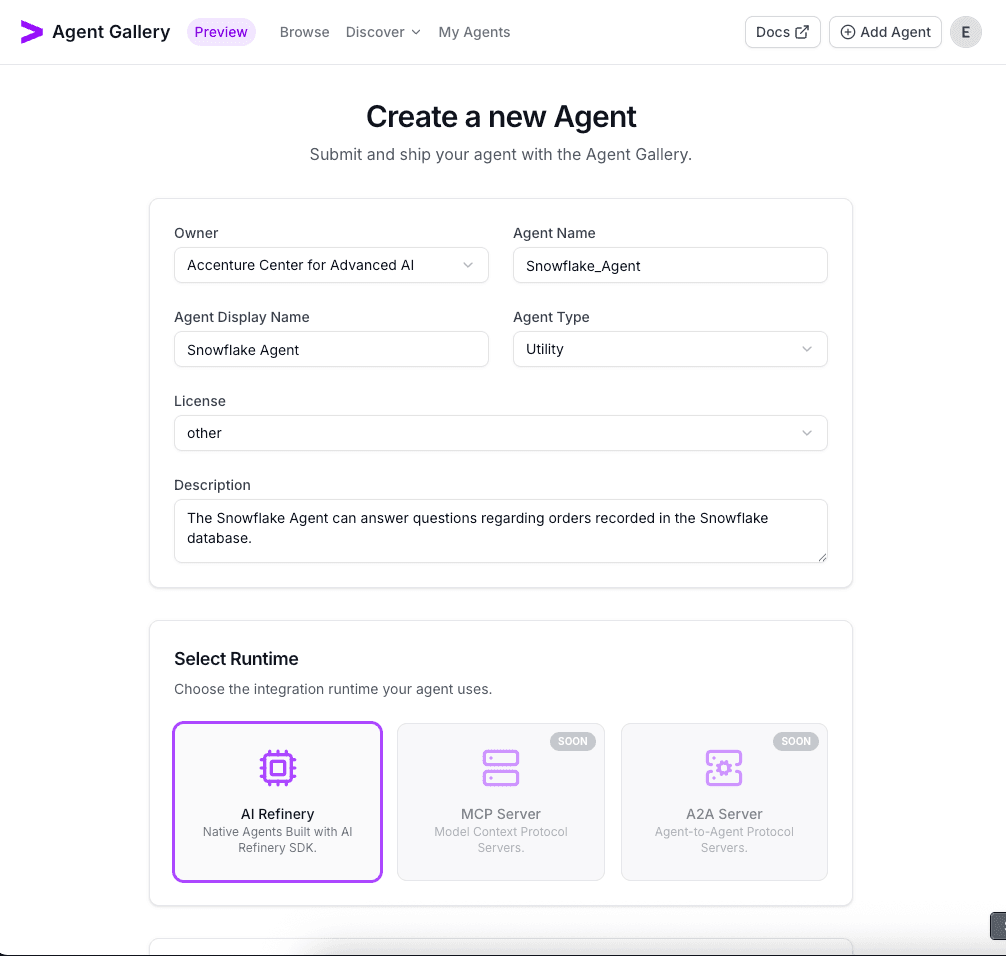Open the Agent Type dropdown
Image resolution: width=1006 pixels, height=956 pixels.
pos(670,349)
